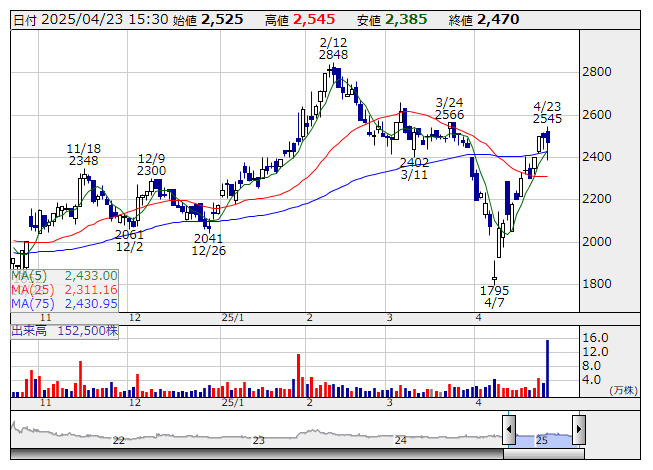
Task: Click the 安値 2,385 low value
Action: point(392,20)
